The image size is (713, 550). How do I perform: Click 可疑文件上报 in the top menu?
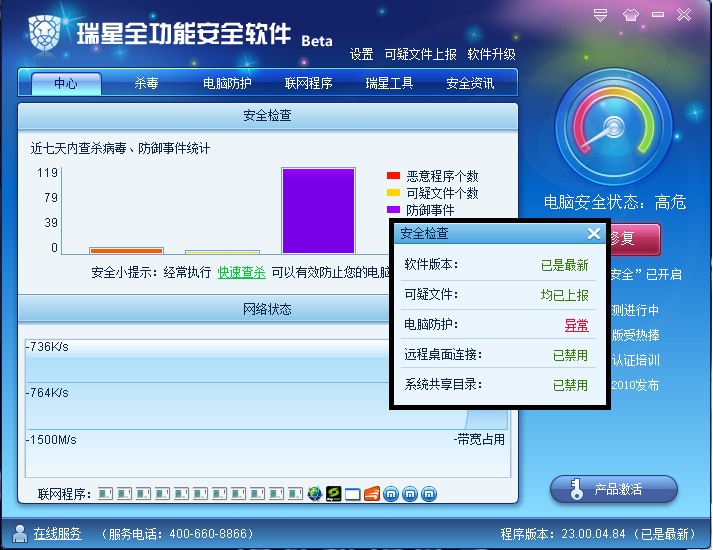(x=421, y=55)
